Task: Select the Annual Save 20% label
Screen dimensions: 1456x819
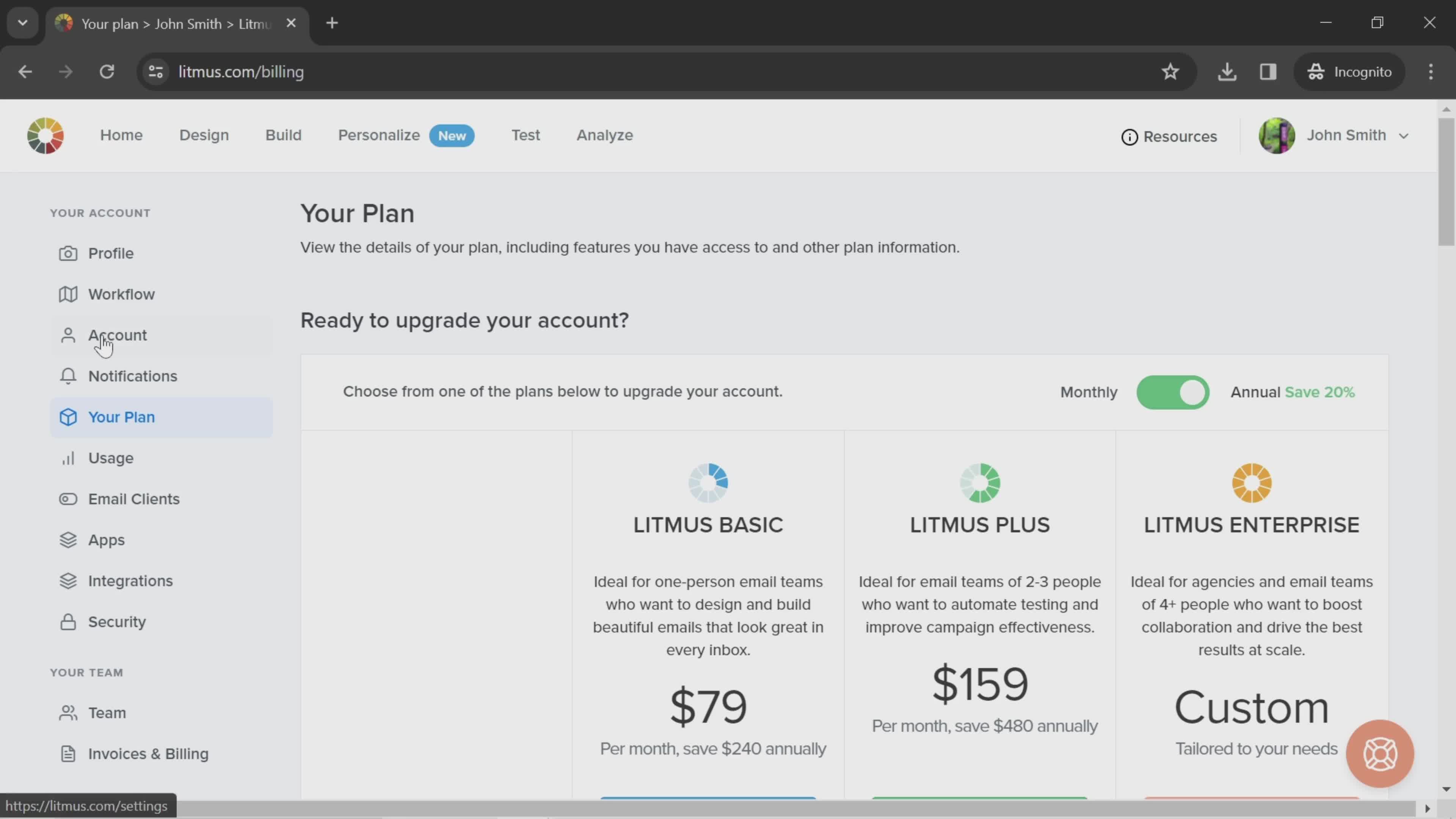Action: click(1293, 392)
